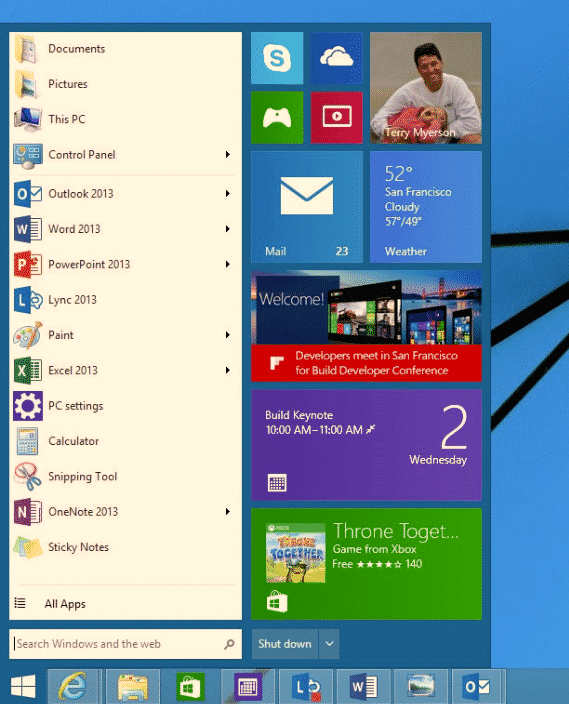The height and width of the screenshot is (704, 569).
Task: Open the Mail tile with 23 messages
Action: (x=307, y=207)
